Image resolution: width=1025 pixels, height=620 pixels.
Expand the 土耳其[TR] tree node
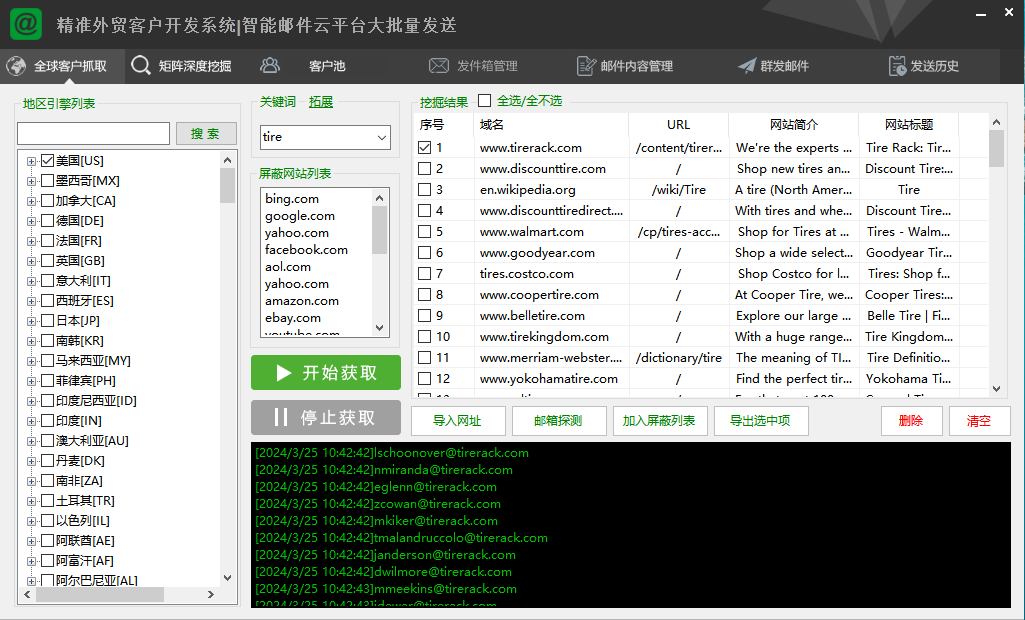[31, 502]
